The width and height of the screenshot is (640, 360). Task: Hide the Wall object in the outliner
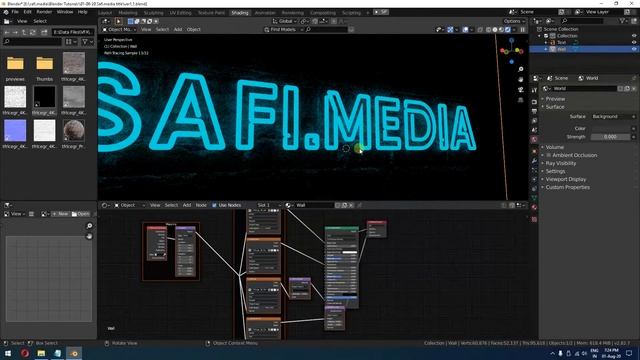point(634,49)
